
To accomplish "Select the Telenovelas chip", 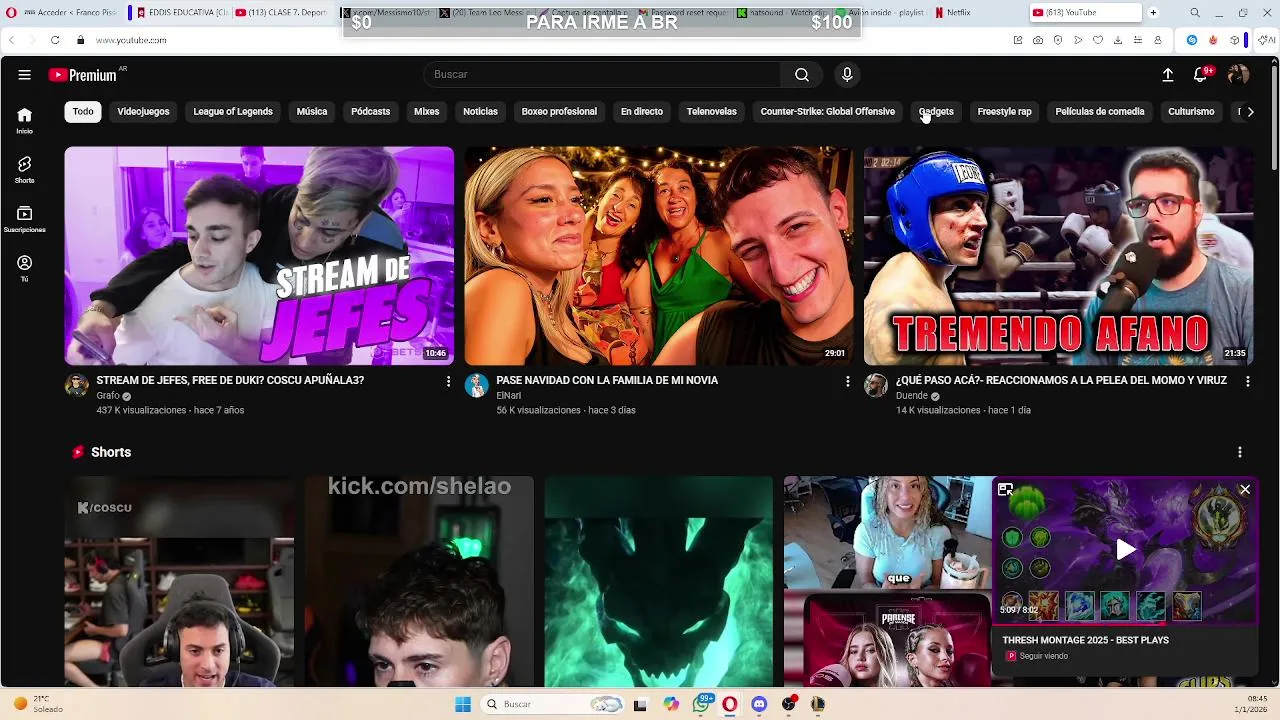I will (x=711, y=112).
